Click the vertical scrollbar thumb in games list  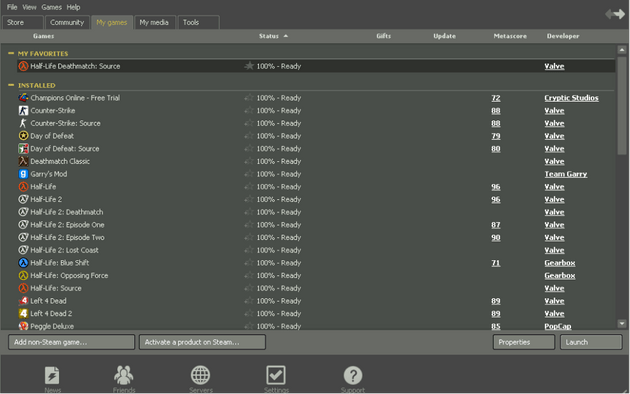pos(622,105)
